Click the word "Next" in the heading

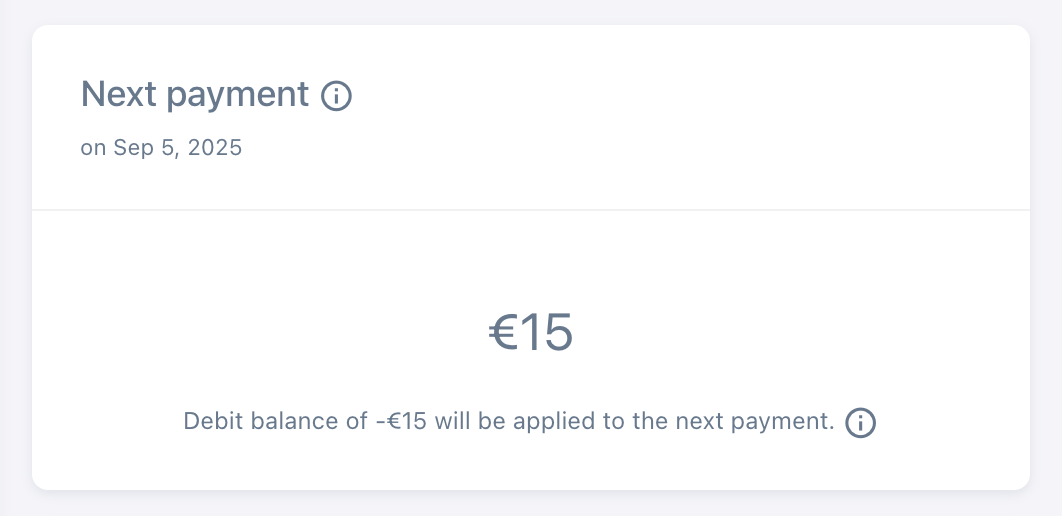pyautogui.click(x=118, y=95)
